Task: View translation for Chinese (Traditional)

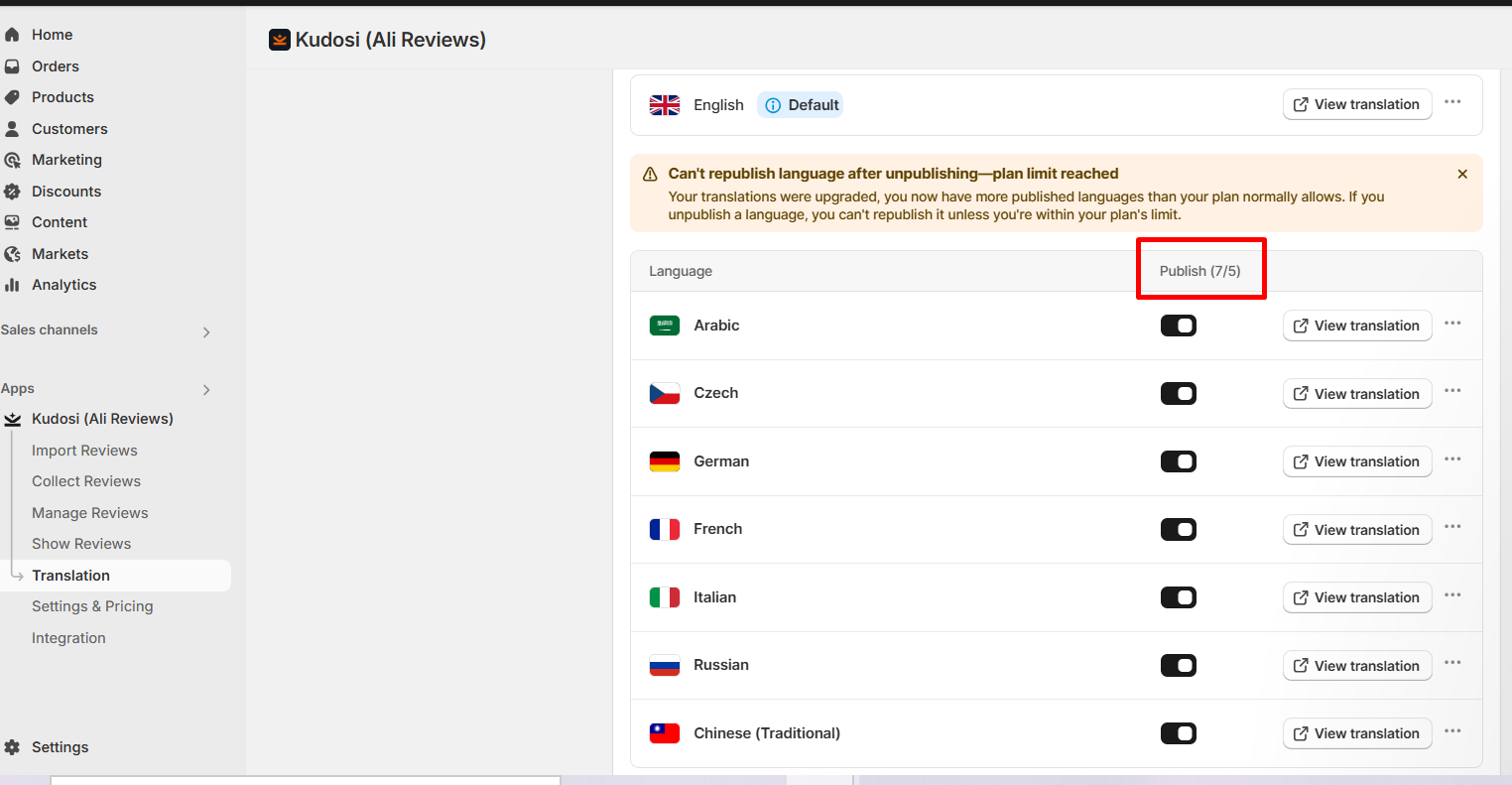Action: (x=1357, y=733)
